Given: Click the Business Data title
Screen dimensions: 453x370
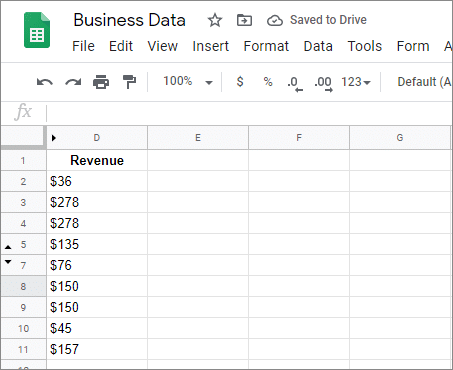Looking at the screenshot, I should (x=129, y=20).
